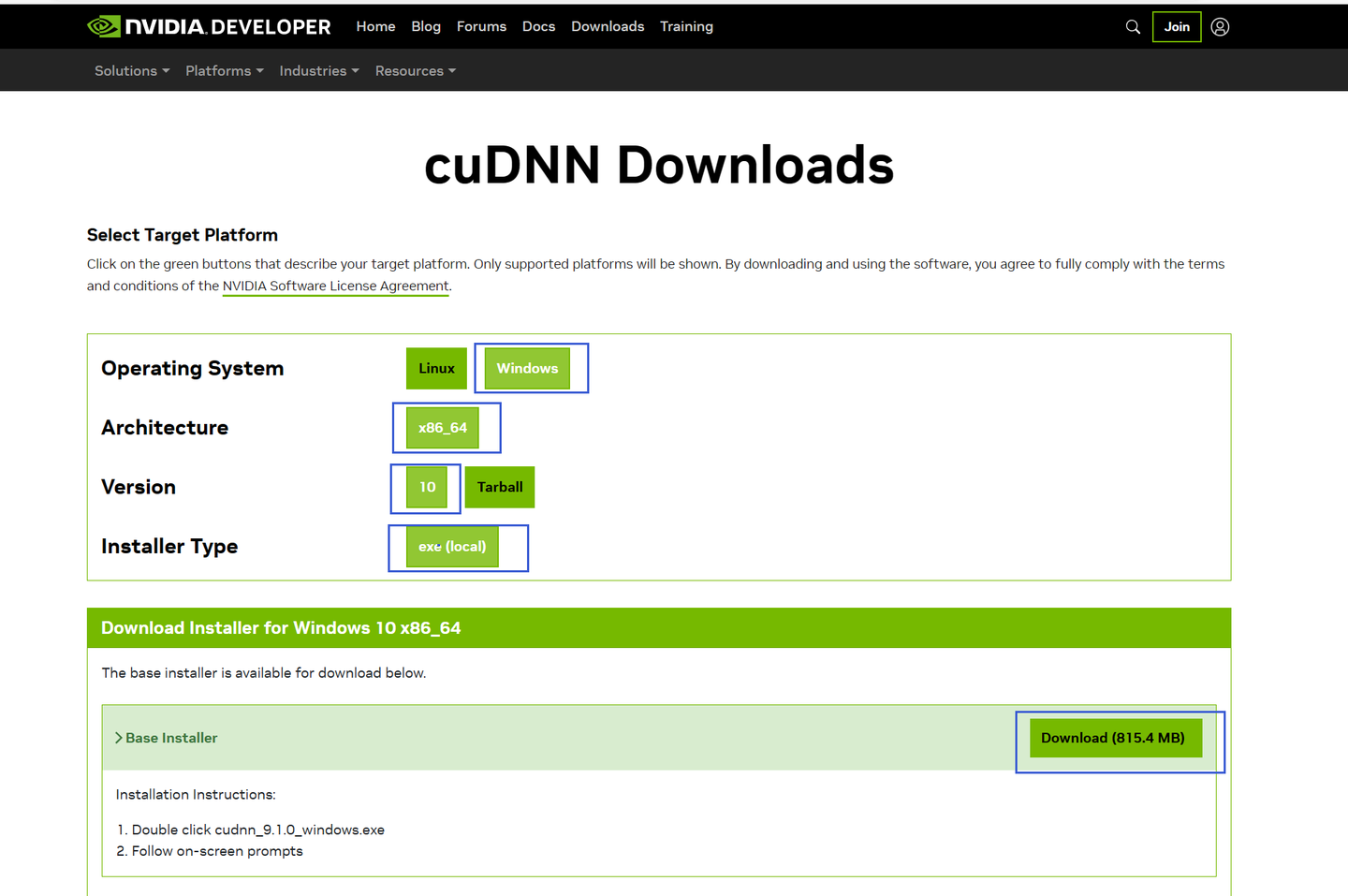This screenshot has width=1348, height=896.
Task: Select version 10 for Windows
Action: tap(426, 487)
